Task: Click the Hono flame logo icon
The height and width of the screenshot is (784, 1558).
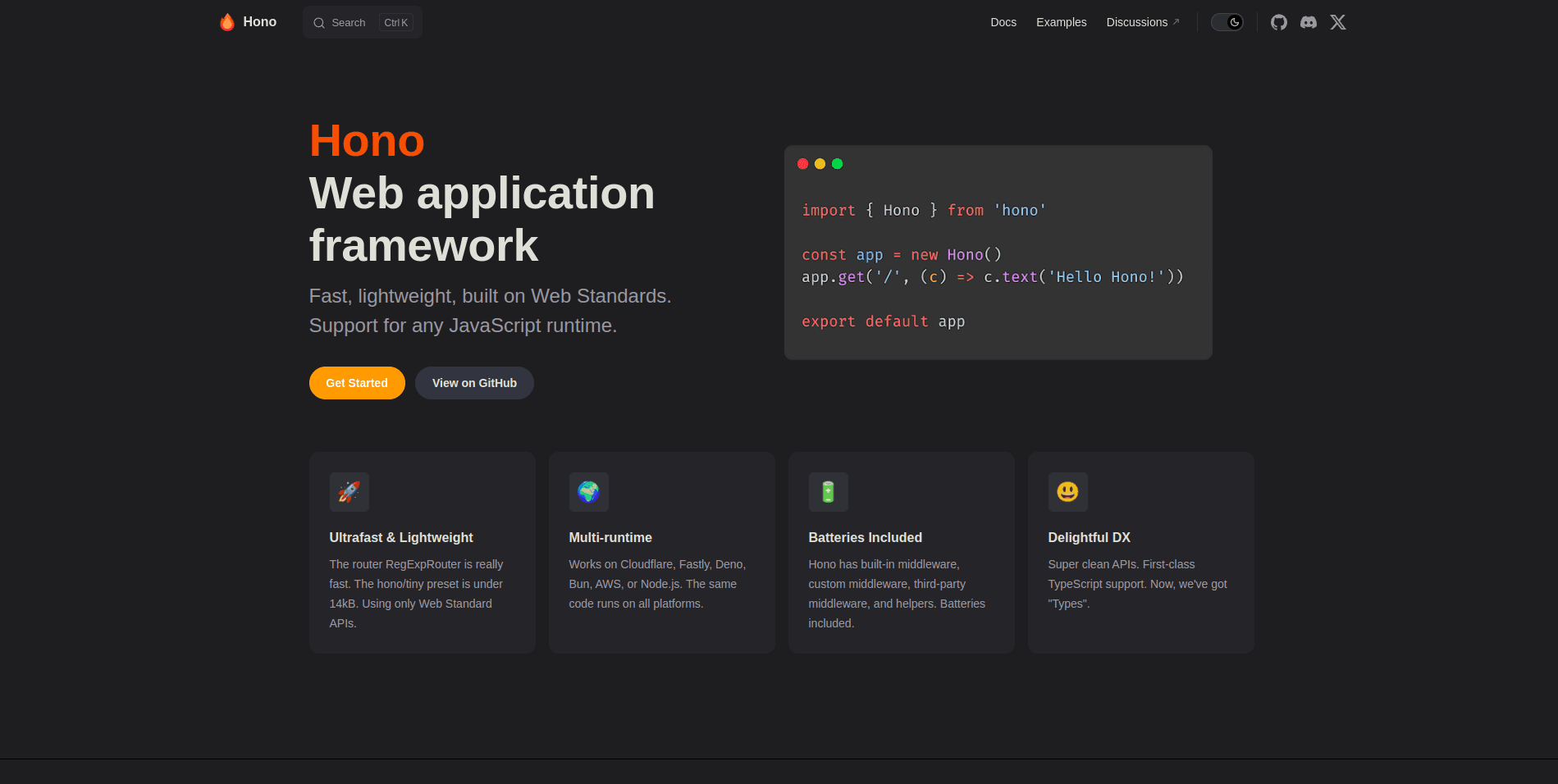Action: click(x=227, y=22)
